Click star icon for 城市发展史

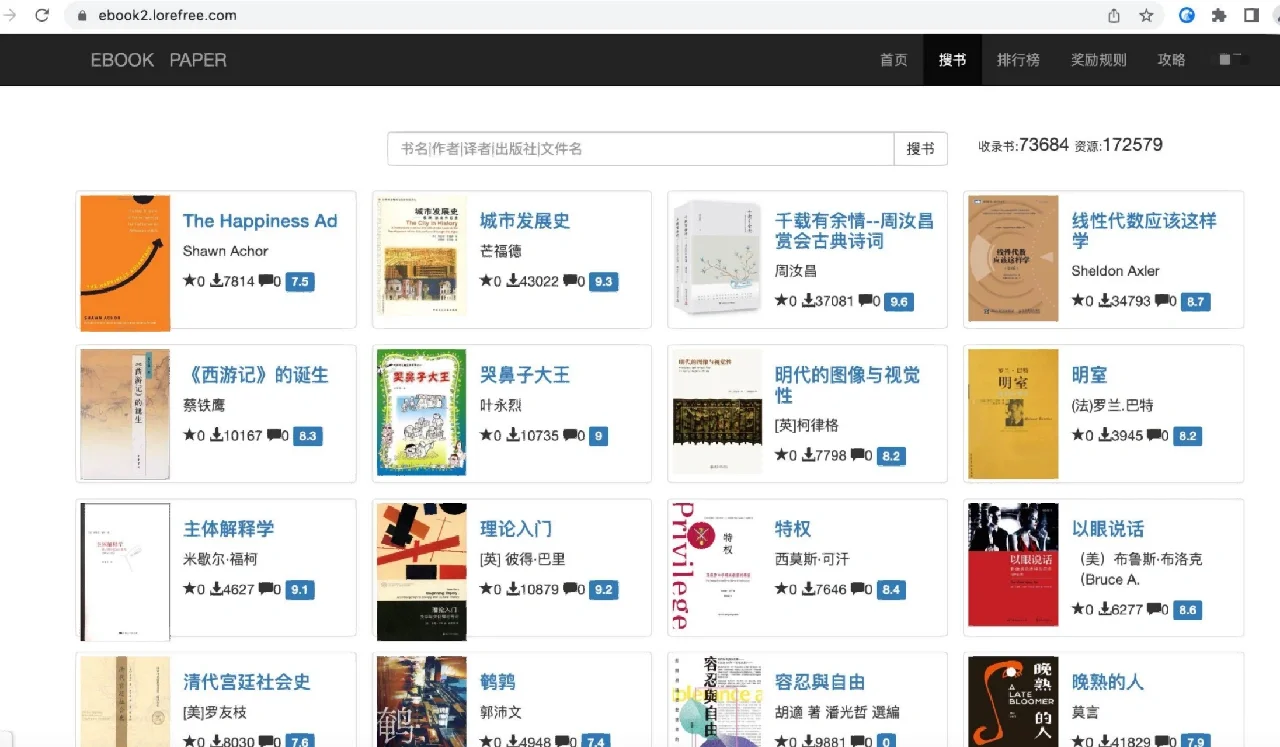[486, 281]
